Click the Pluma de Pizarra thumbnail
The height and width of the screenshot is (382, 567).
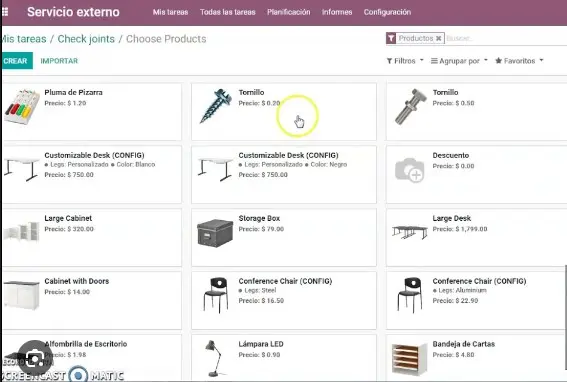22,107
